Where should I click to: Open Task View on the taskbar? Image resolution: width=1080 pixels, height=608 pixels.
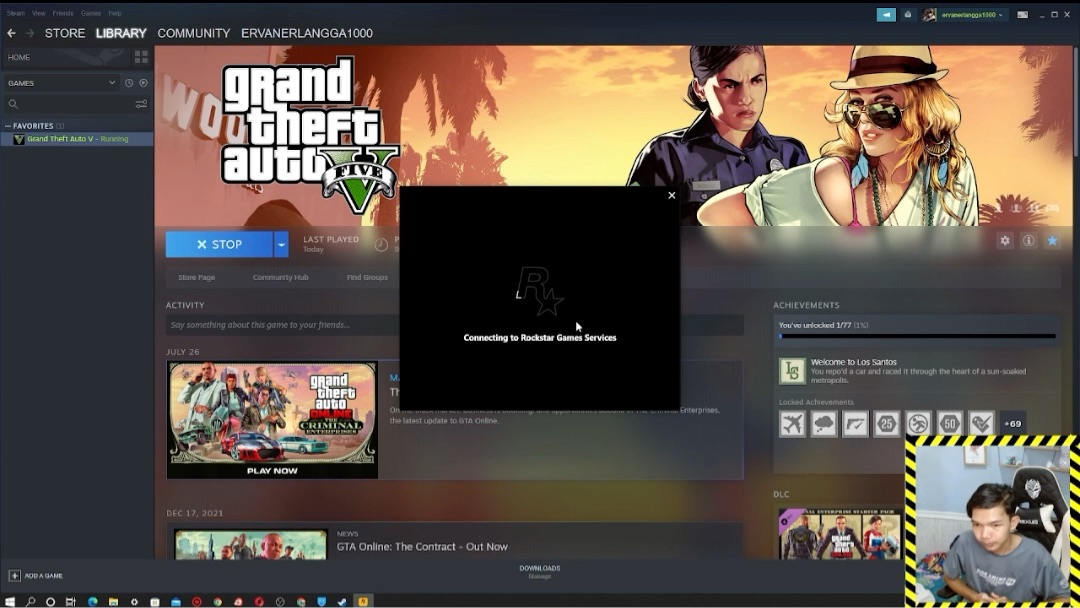[70, 601]
